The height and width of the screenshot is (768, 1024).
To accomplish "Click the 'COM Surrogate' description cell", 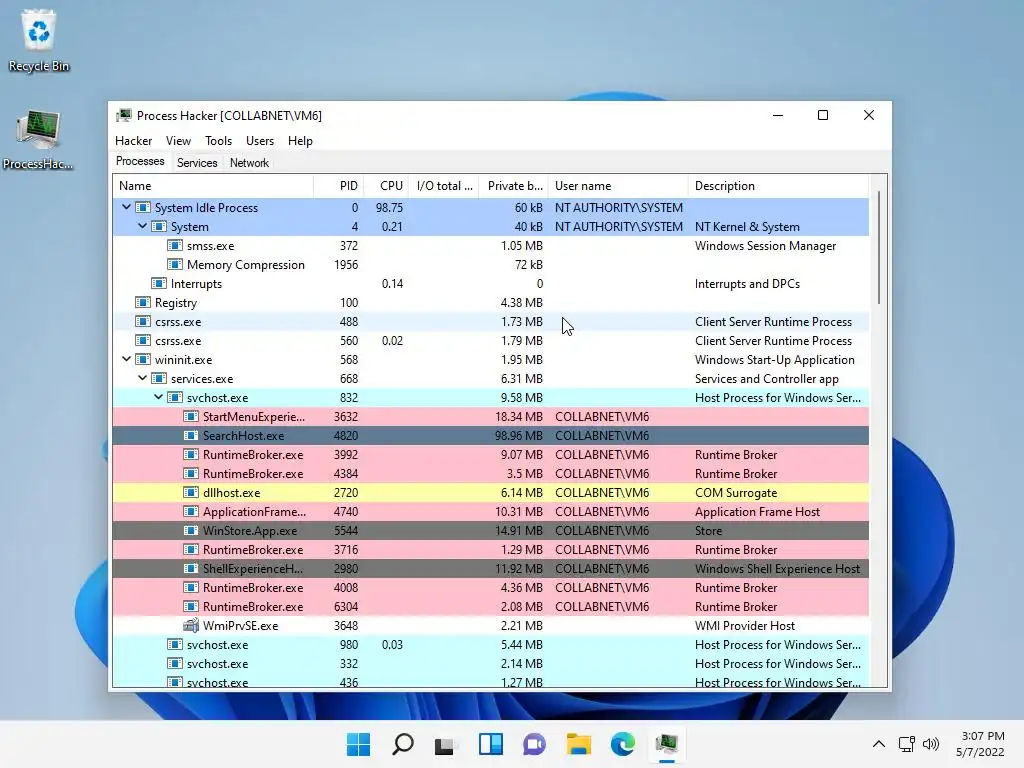I will coord(736,492).
